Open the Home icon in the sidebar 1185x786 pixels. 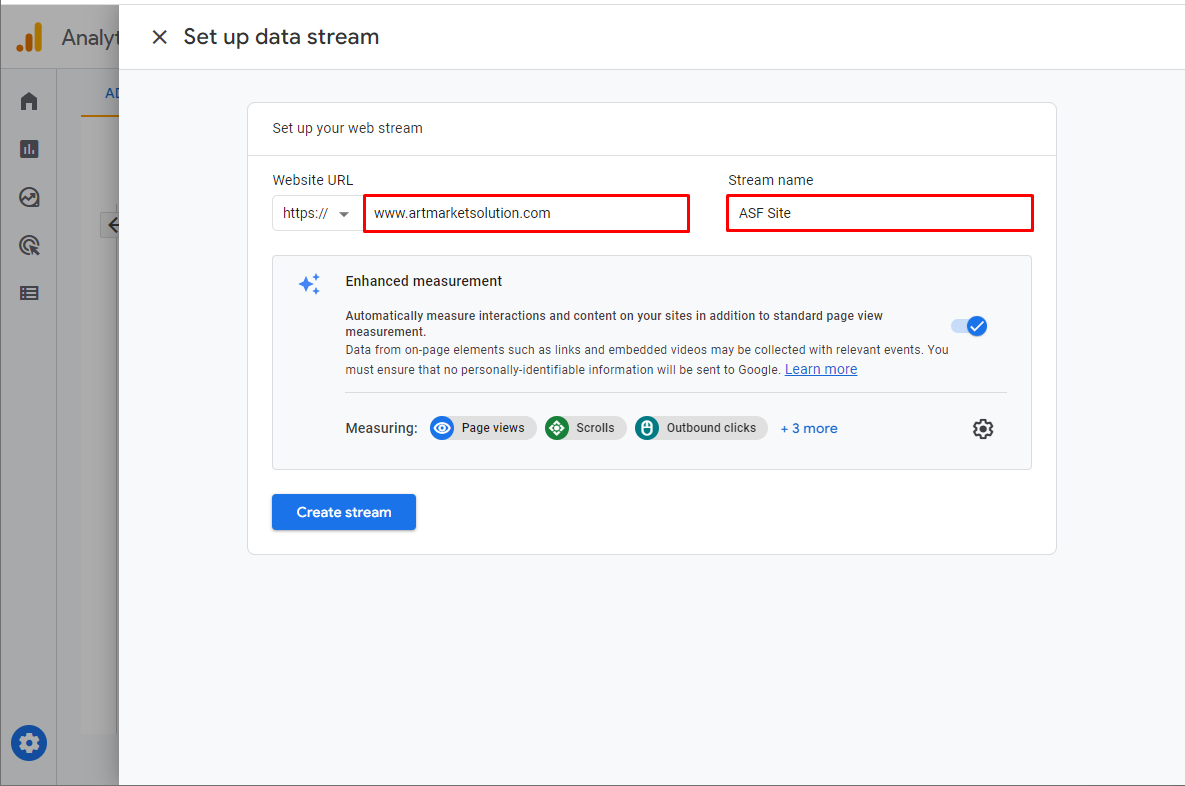[29, 101]
